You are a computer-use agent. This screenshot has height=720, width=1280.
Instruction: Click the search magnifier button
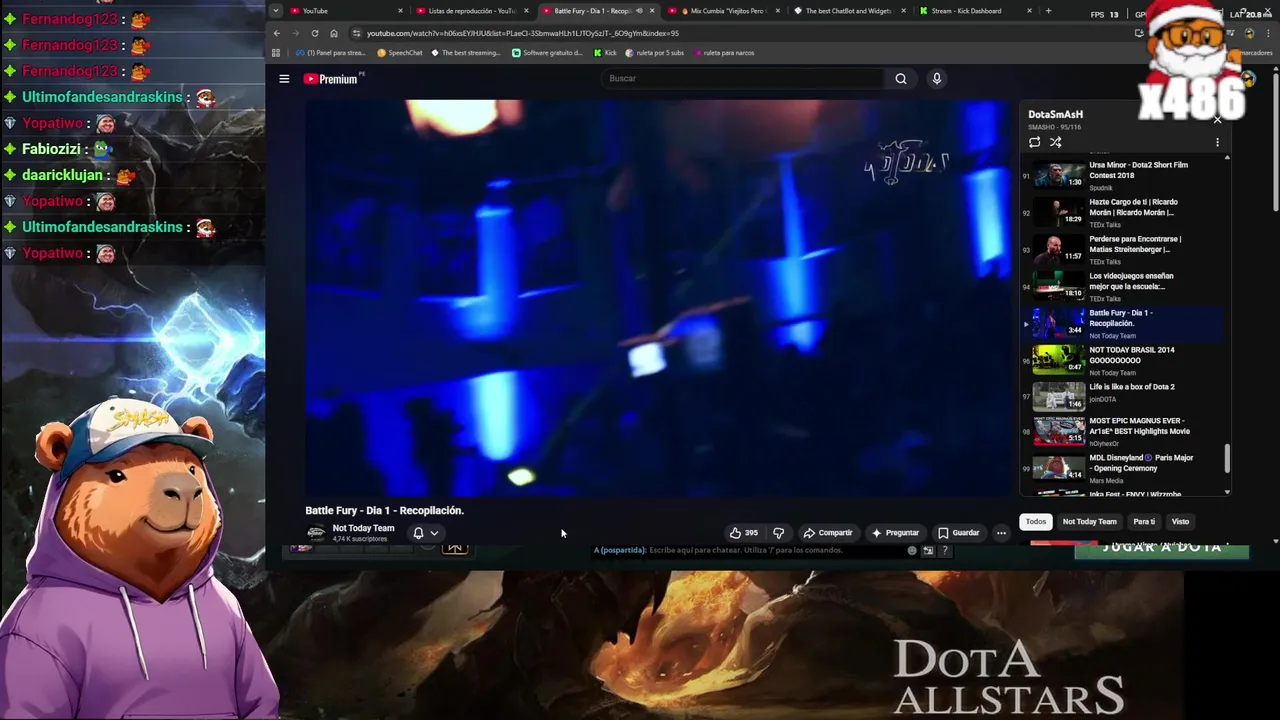(x=901, y=79)
